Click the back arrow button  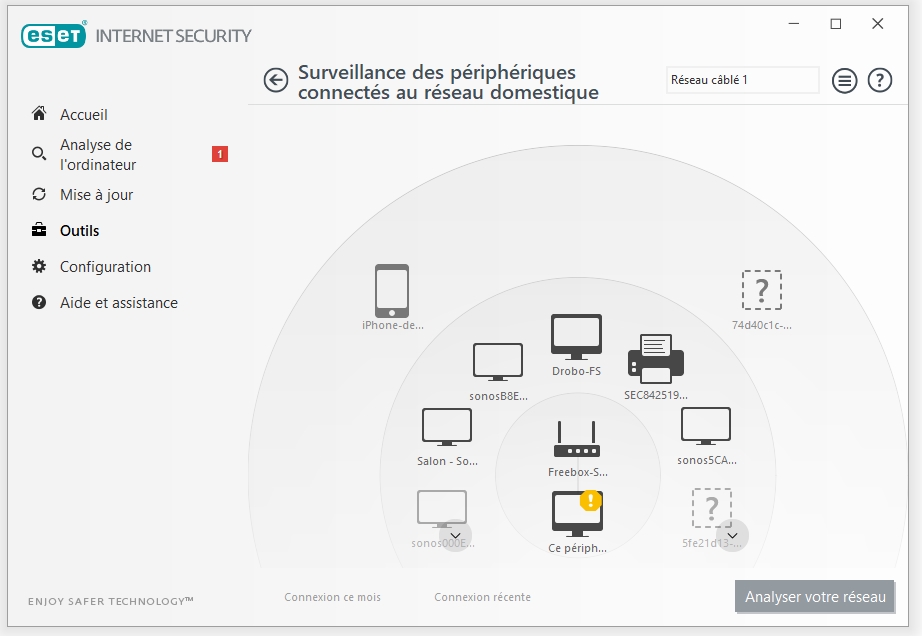276,80
